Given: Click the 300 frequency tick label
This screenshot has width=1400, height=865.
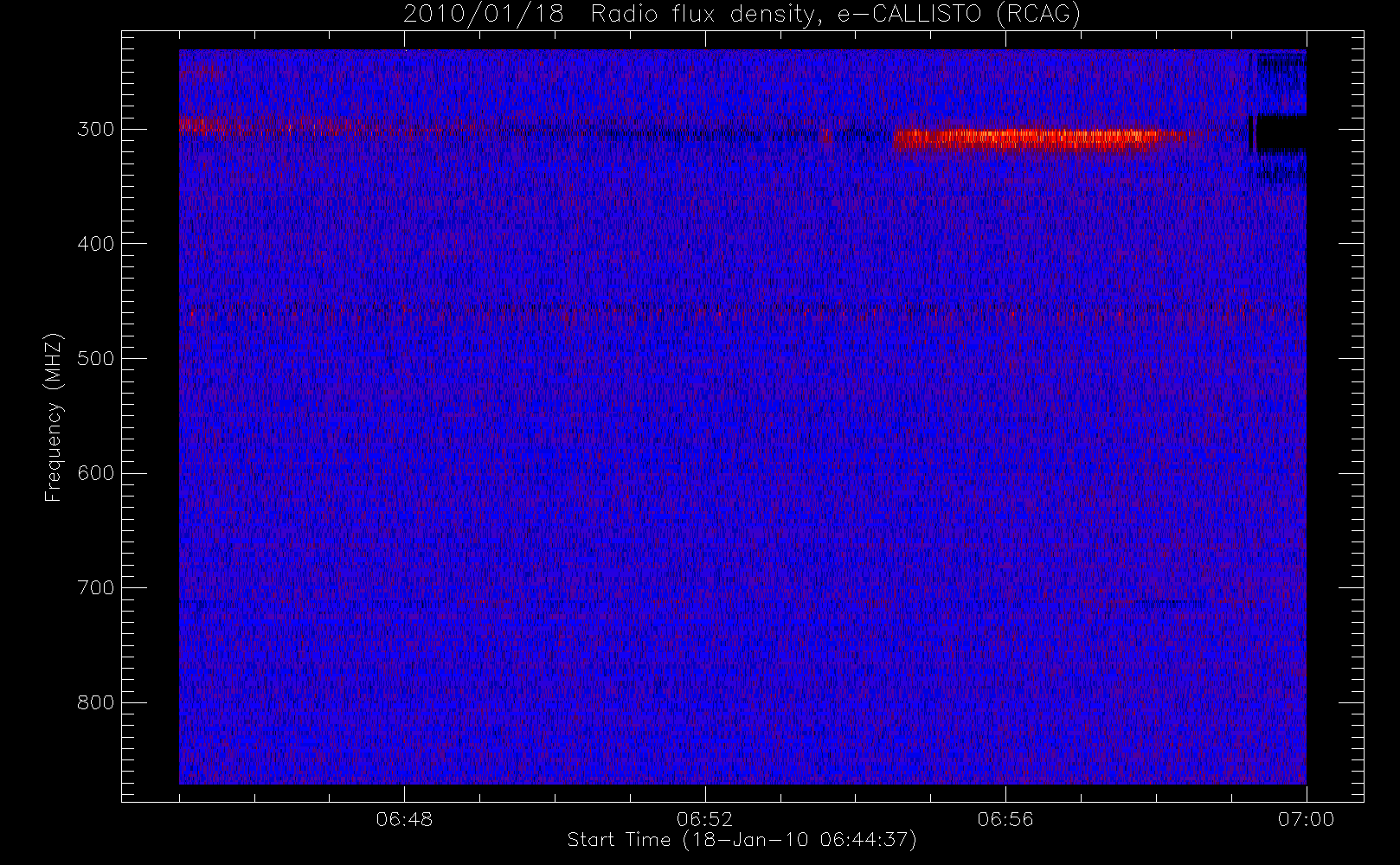Looking at the screenshot, I should 95,129.
